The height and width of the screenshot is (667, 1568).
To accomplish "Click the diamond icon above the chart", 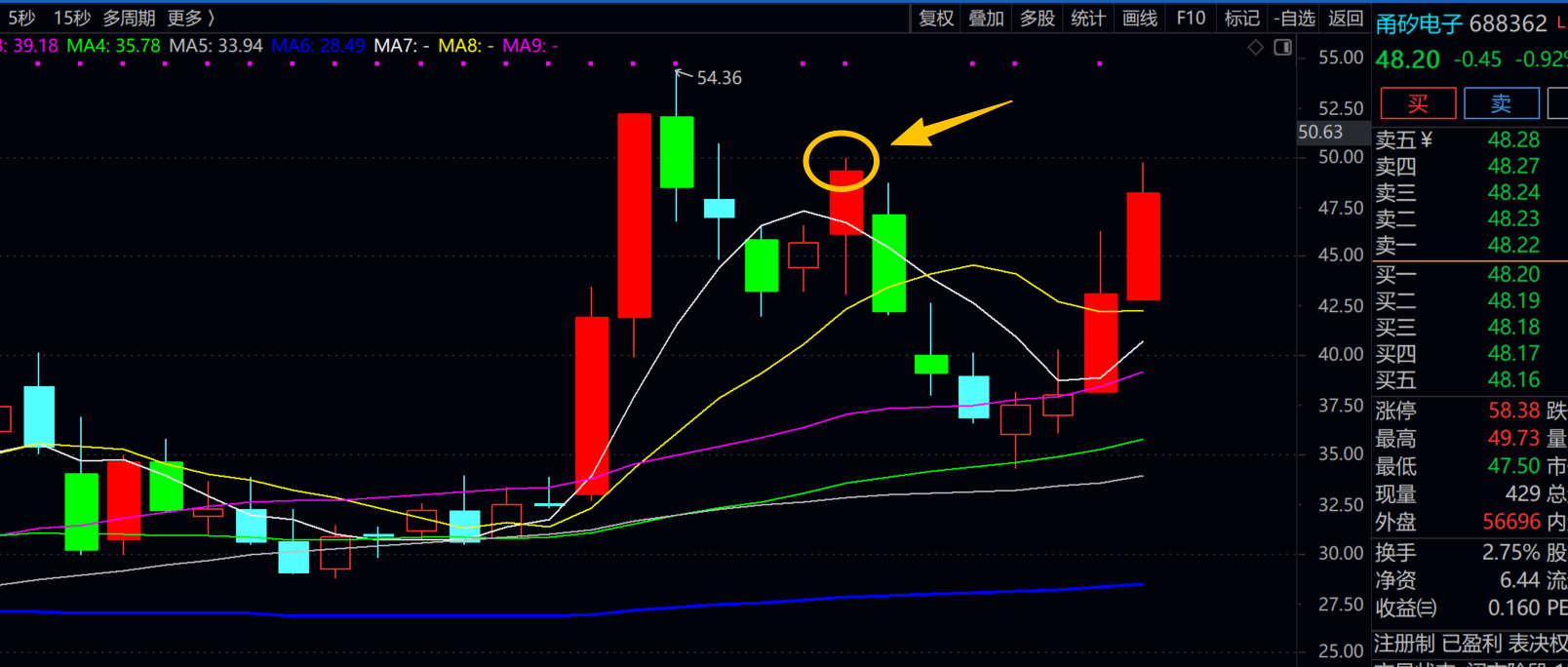I will 1256,47.
